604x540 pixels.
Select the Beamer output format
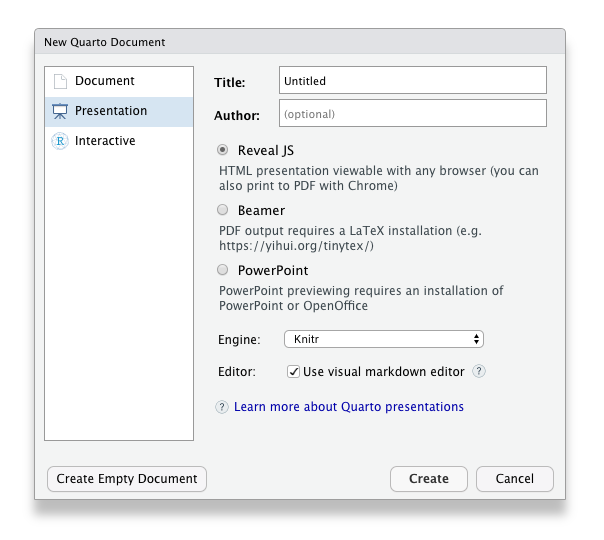pyautogui.click(x=222, y=210)
